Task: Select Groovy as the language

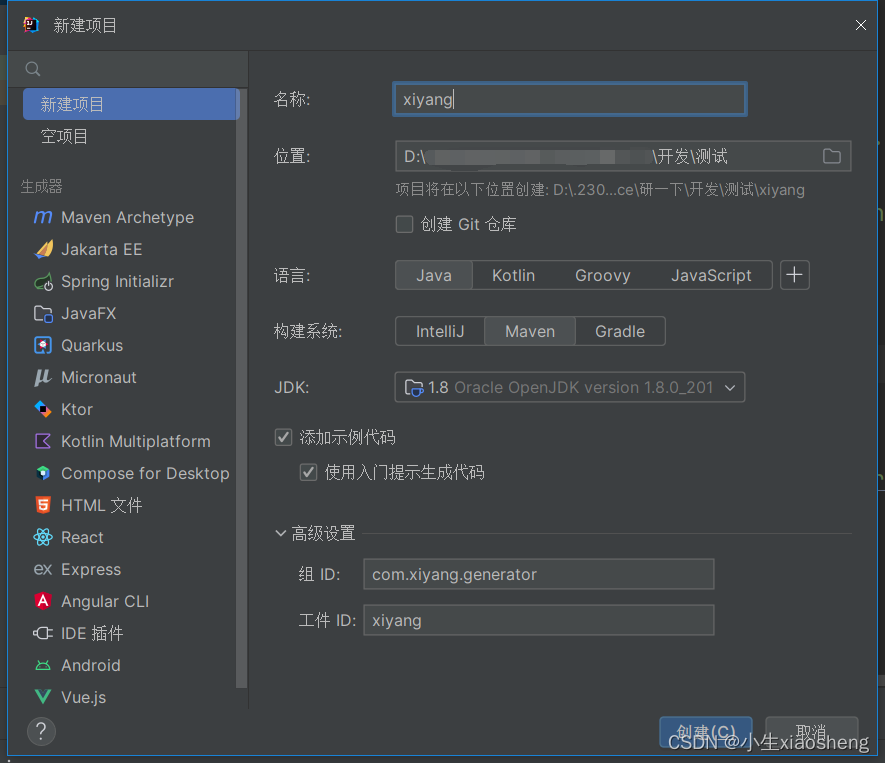Action: [x=603, y=275]
